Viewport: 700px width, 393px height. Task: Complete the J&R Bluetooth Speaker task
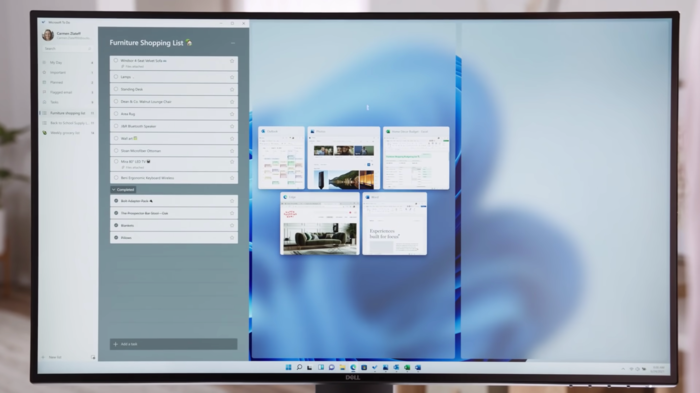tap(116, 126)
